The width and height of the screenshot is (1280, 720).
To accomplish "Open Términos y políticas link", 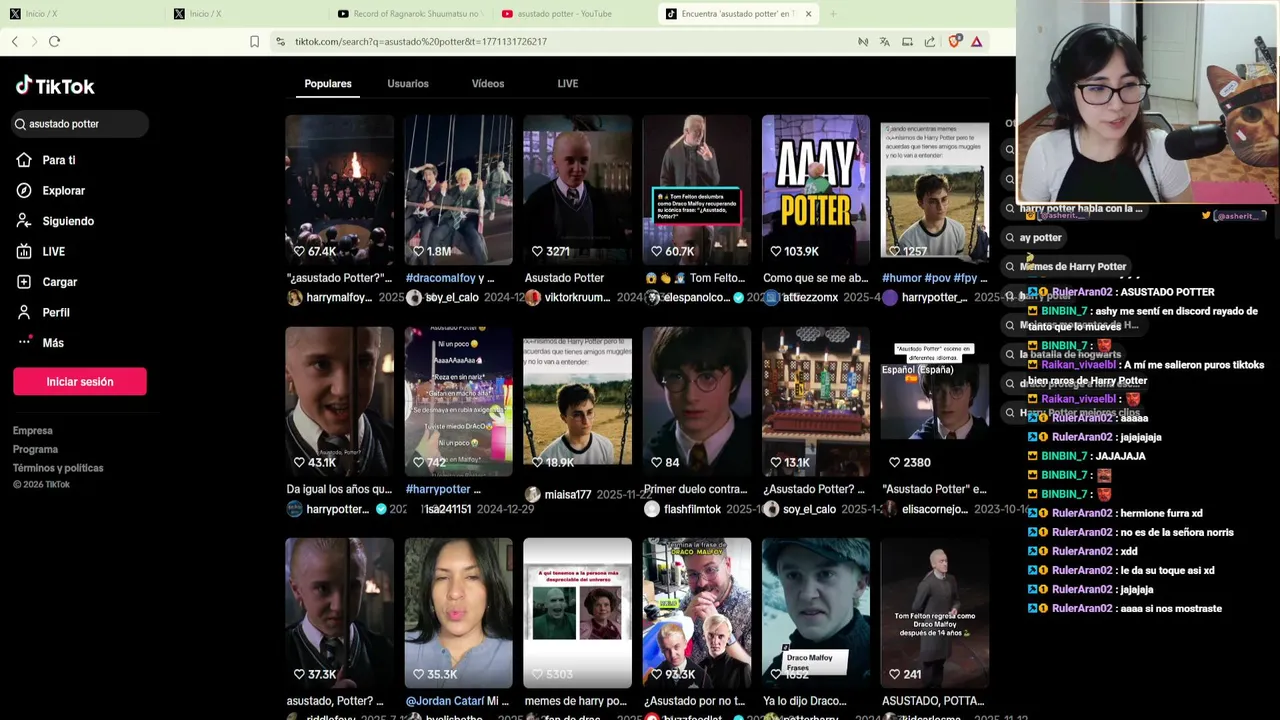I will point(58,468).
